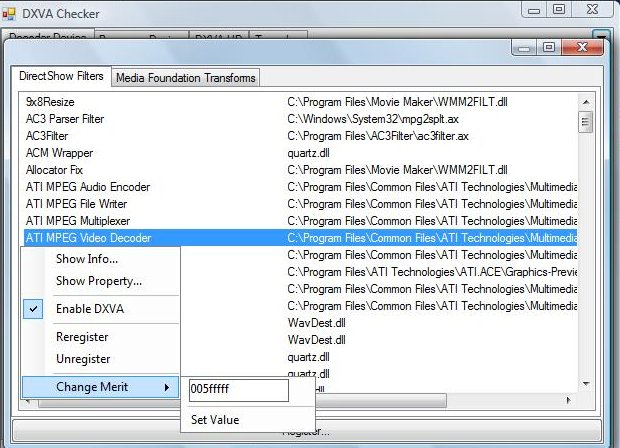This screenshot has height=448, width=620.
Task: Select Reregister in the context menu
Action: point(82,337)
